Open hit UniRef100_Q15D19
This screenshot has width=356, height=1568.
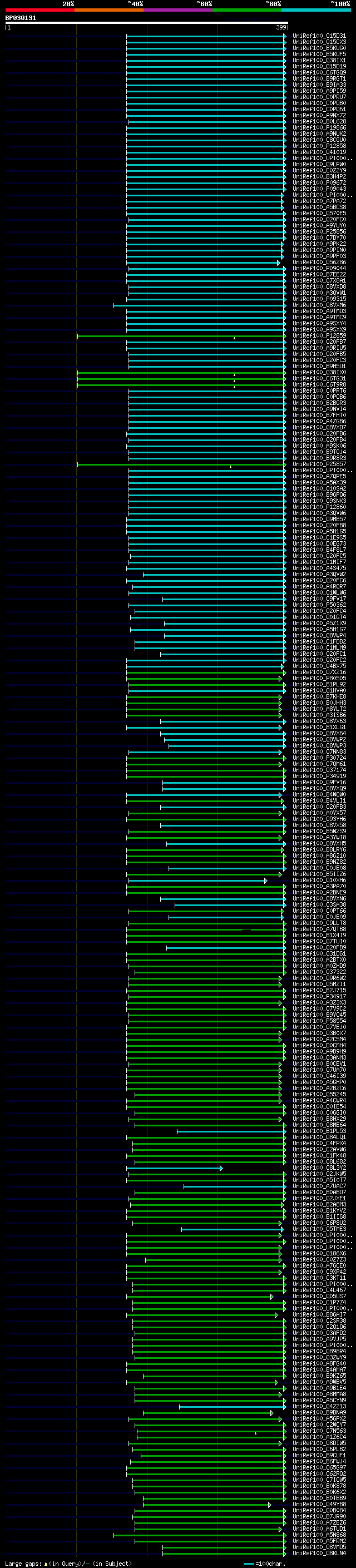(x=319, y=67)
